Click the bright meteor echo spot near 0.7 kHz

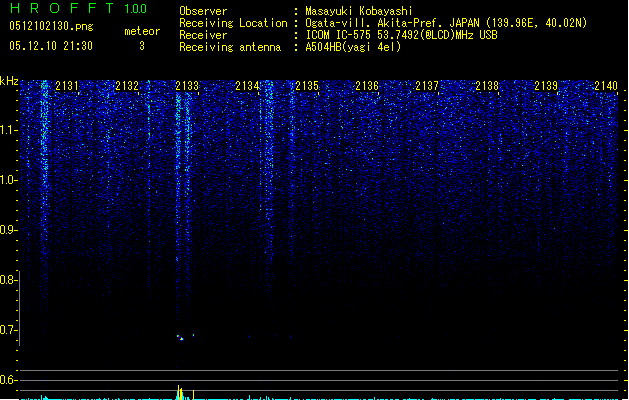pos(181,337)
